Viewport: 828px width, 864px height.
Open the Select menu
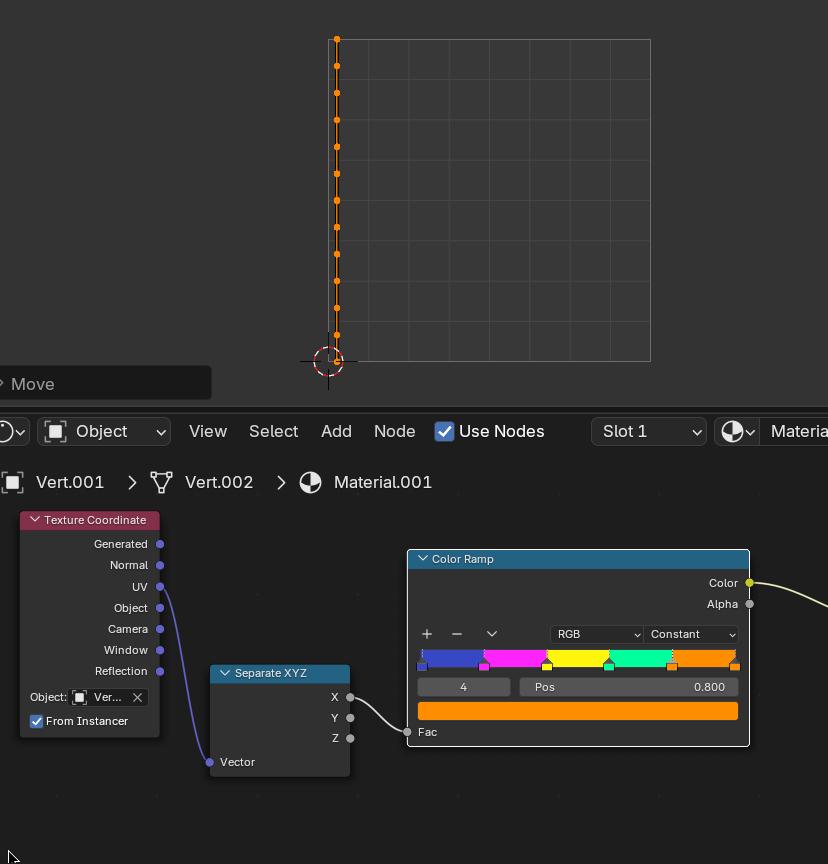pyautogui.click(x=273, y=431)
